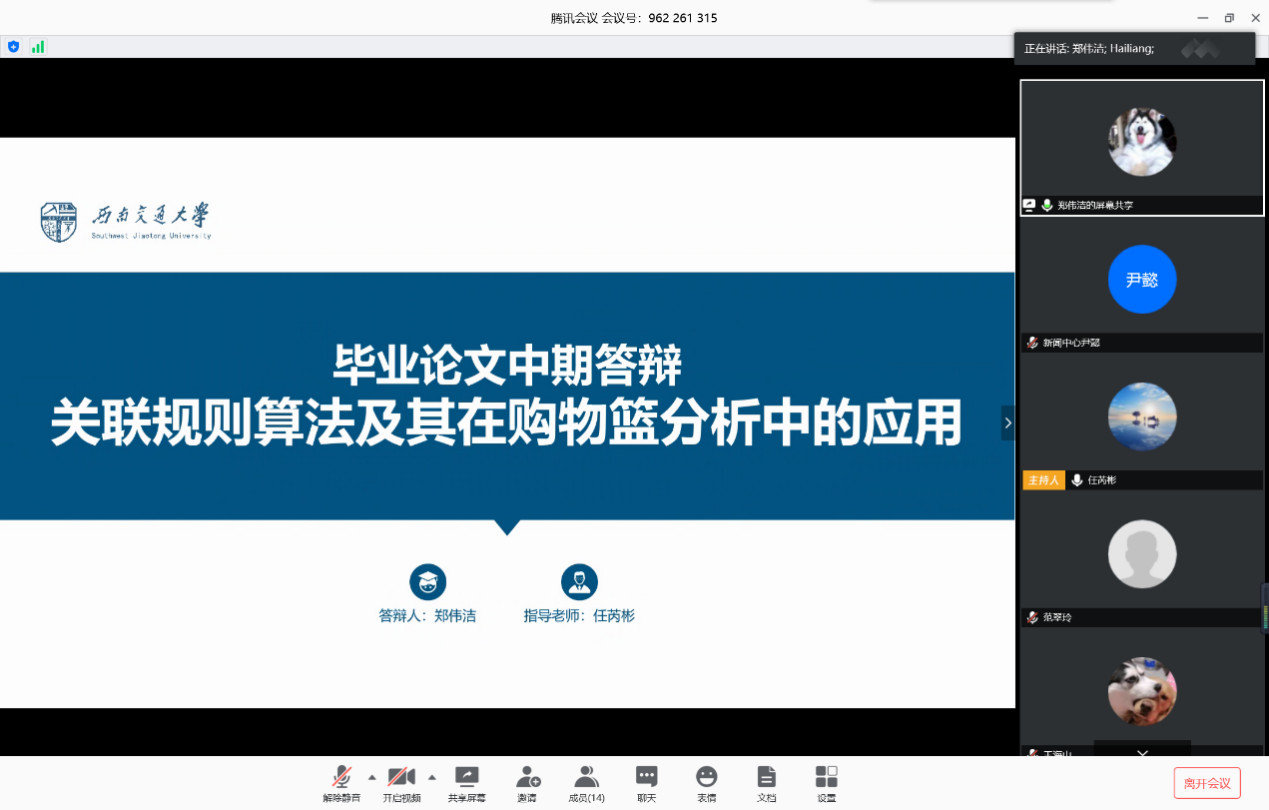1269x810 pixels.
Task: Click the 主持人 host badge
Action: coord(1043,481)
